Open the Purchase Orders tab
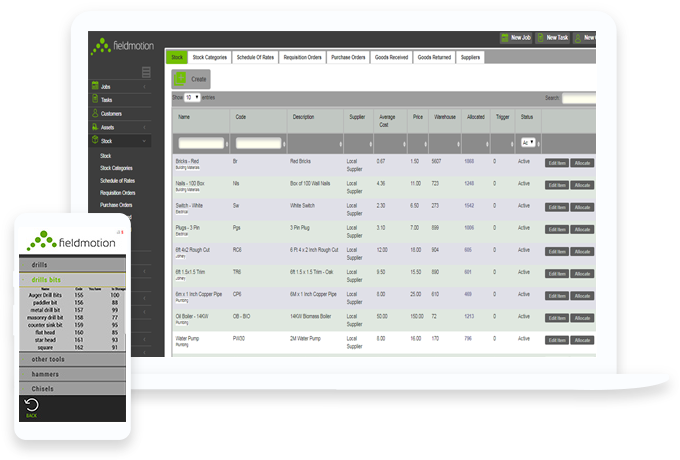680x460 pixels. (x=348, y=57)
